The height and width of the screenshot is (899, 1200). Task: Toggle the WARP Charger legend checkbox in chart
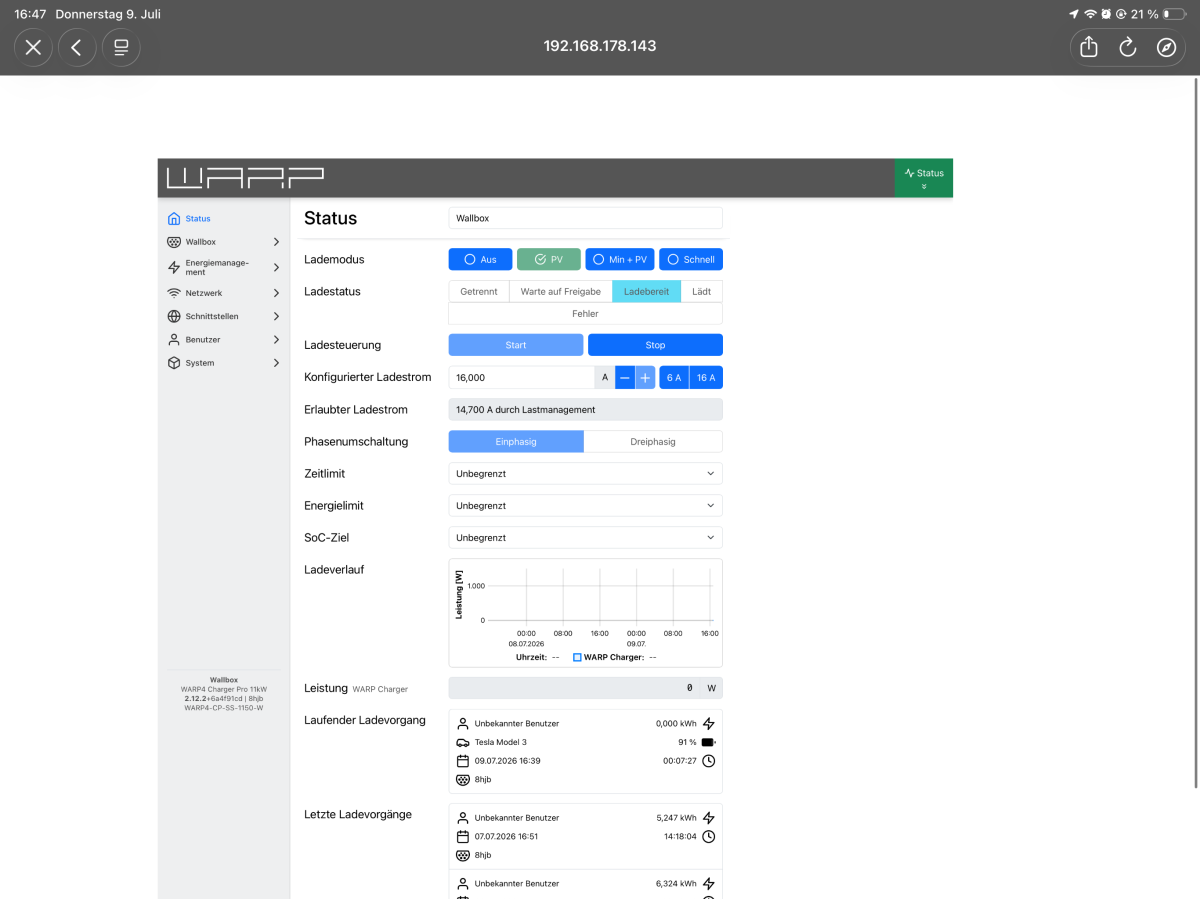(577, 657)
